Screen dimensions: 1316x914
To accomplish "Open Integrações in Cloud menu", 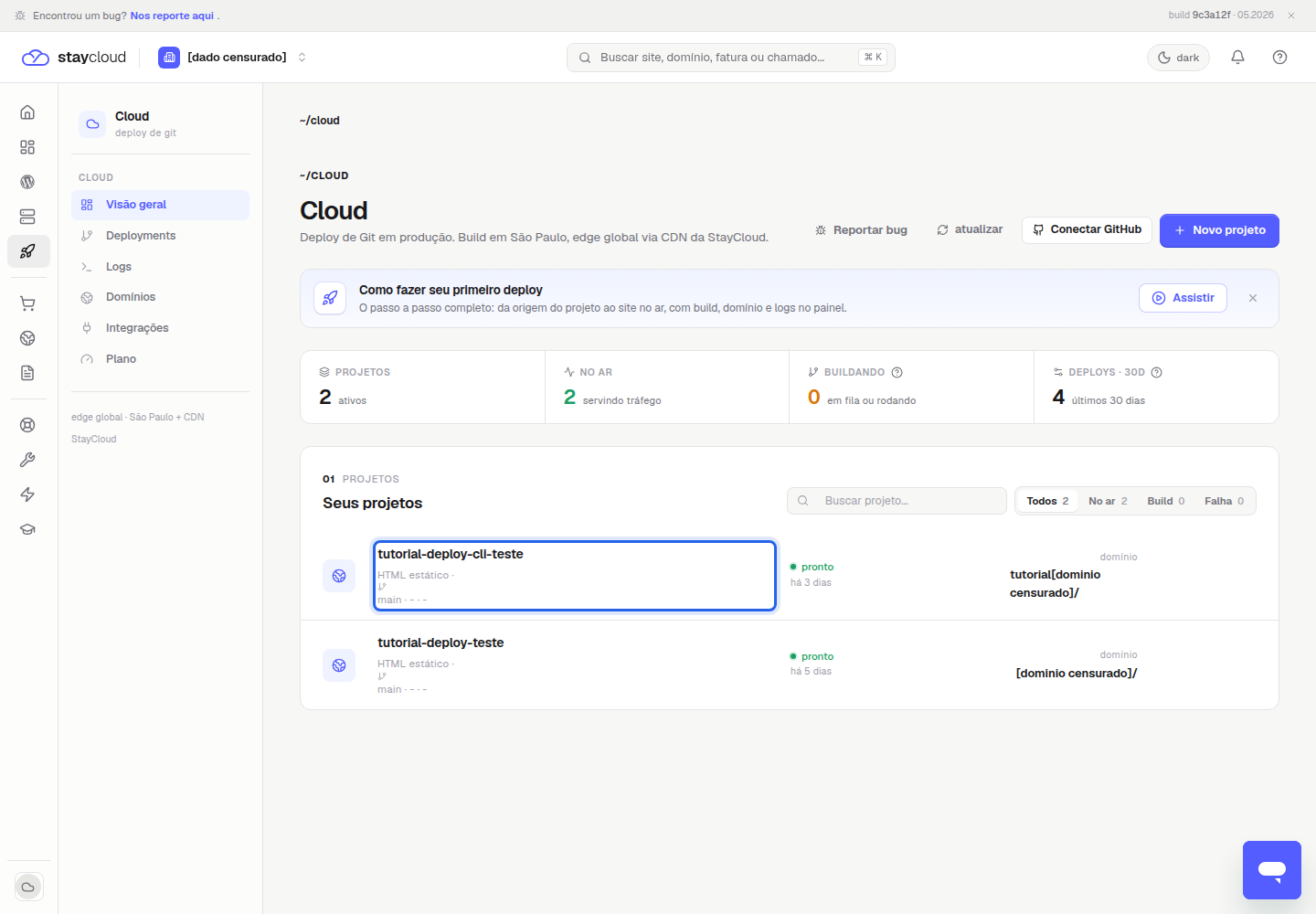I will tap(160, 328).
